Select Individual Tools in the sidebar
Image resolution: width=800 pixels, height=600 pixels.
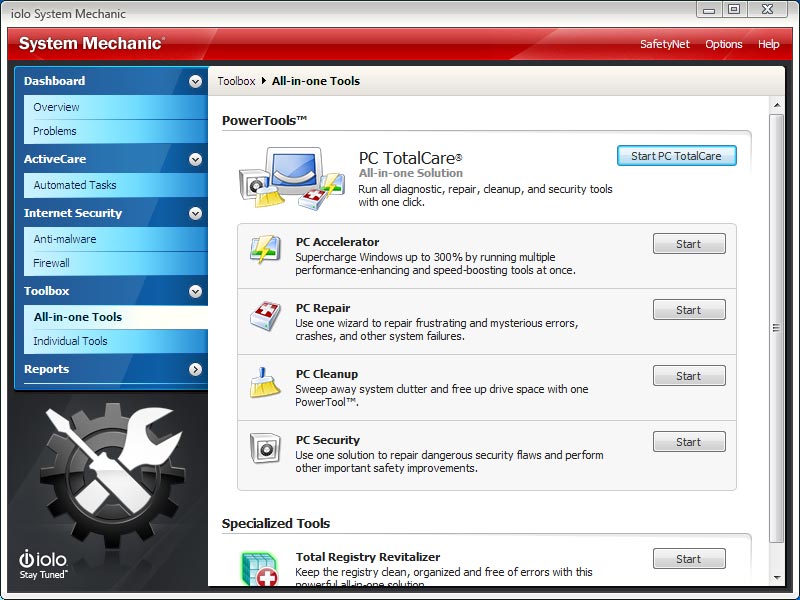click(70, 341)
